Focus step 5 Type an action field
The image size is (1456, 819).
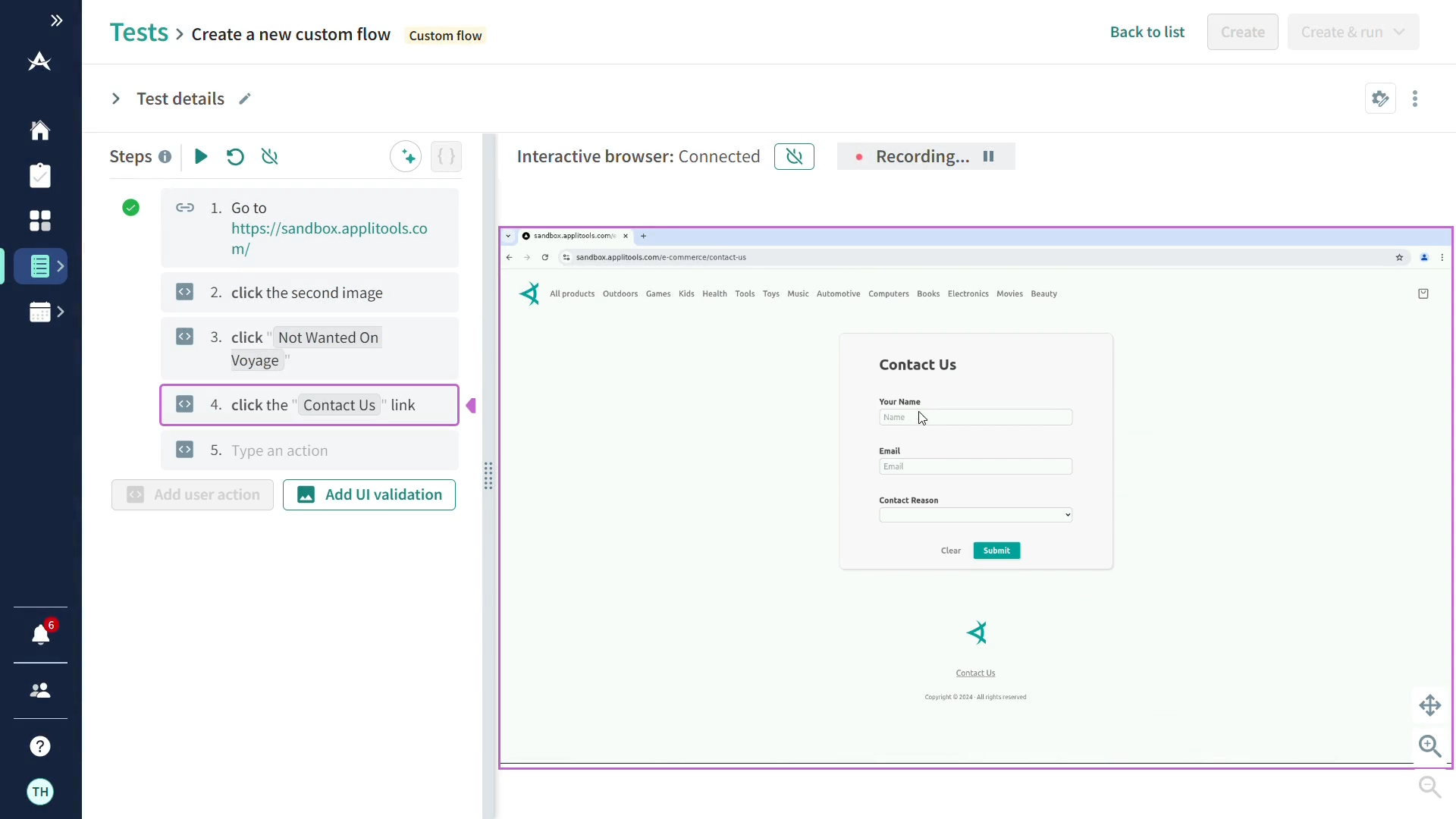[x=309, y=450]
